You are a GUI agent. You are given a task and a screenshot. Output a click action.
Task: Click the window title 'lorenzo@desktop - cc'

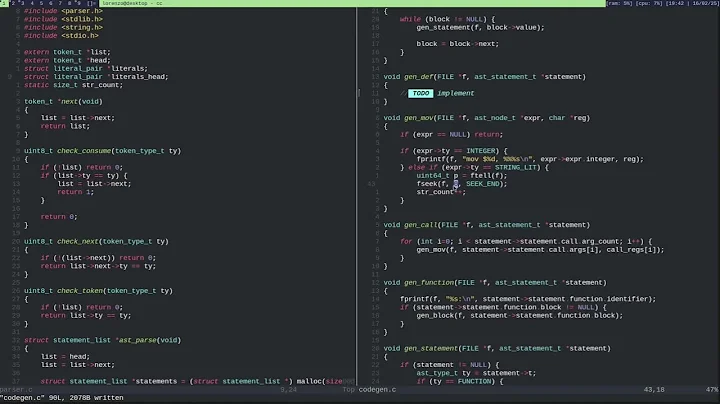pos(132,3)
